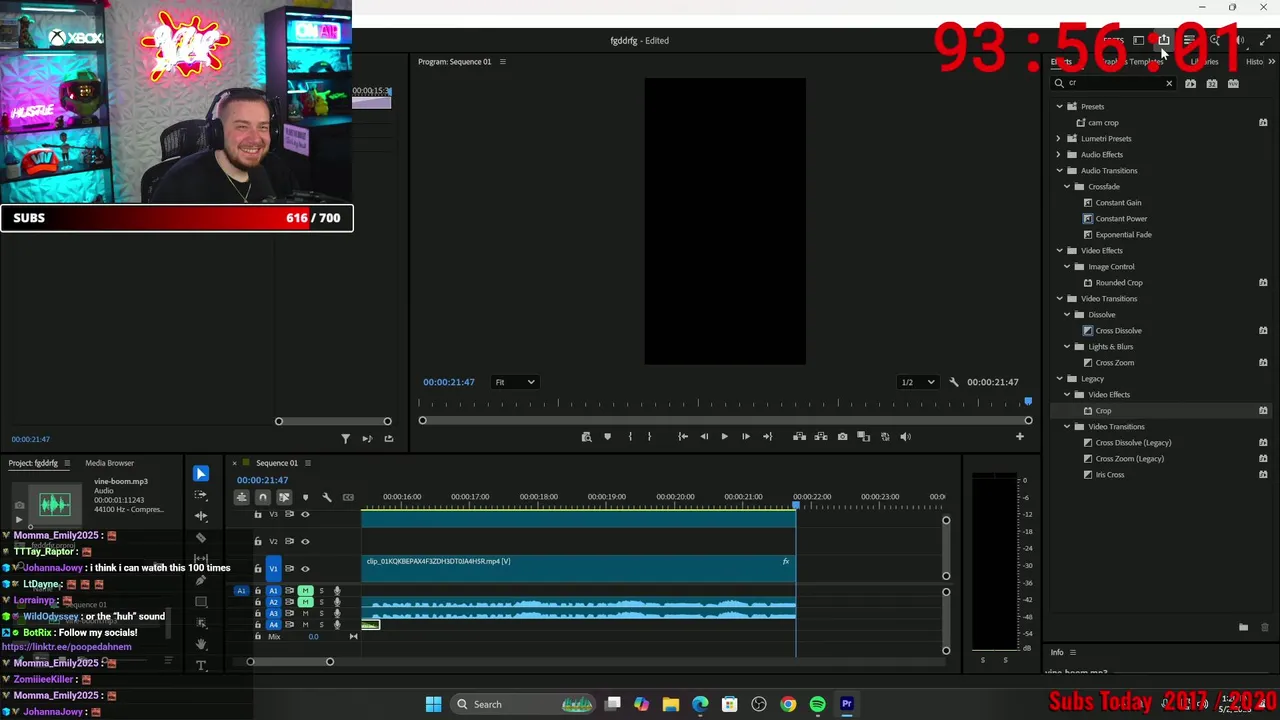Open timeline display settings wrench
This screenshot has width=1280, height=720.
click(326, 497)
